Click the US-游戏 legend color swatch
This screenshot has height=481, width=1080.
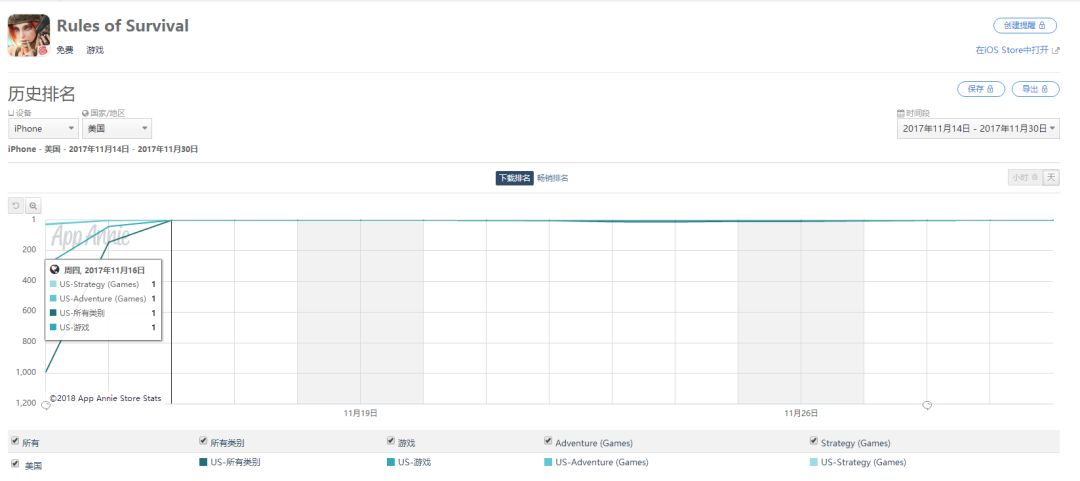391,462
